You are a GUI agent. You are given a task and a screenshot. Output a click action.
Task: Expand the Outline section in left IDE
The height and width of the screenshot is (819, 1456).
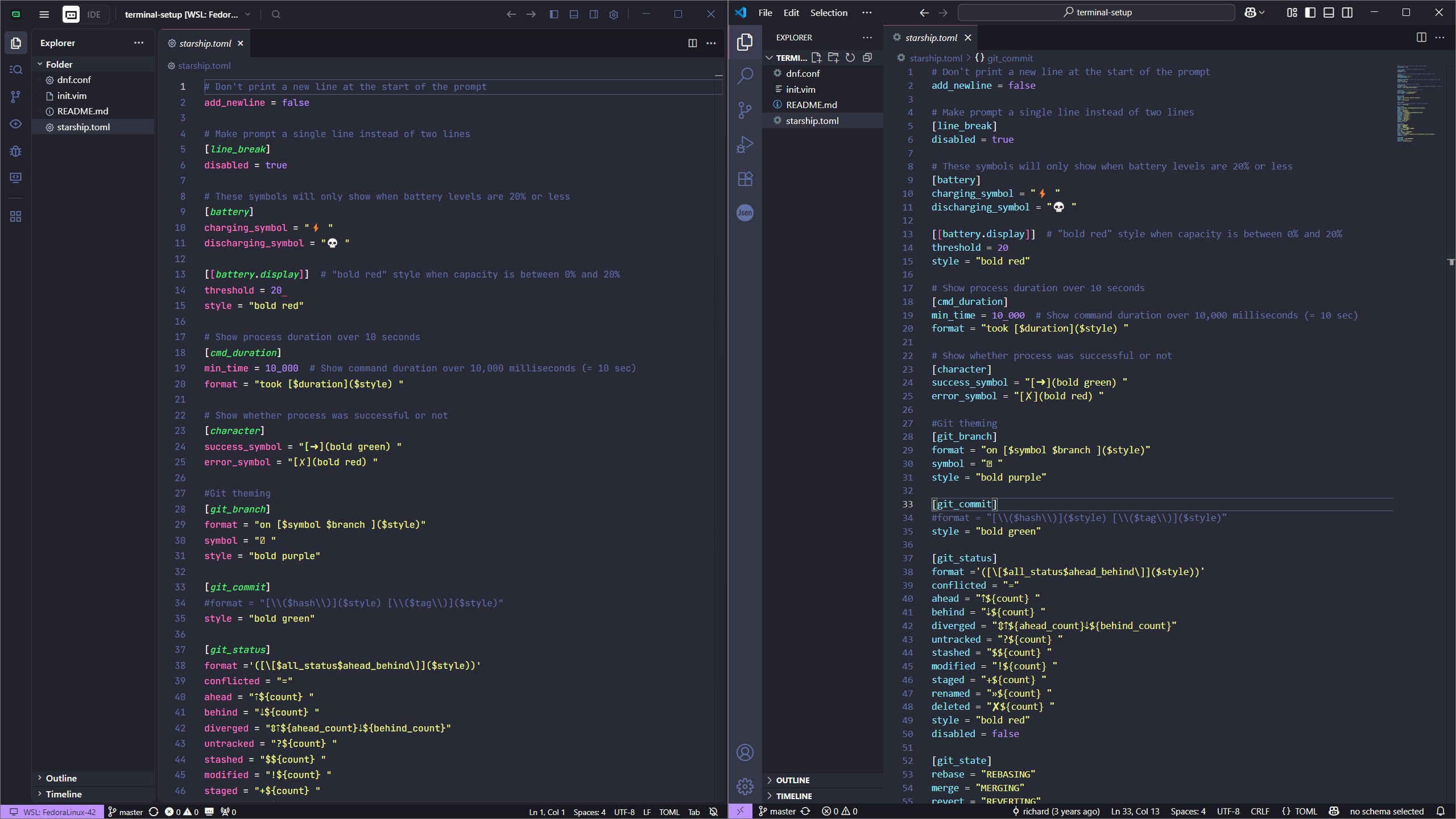click(94, 778)
